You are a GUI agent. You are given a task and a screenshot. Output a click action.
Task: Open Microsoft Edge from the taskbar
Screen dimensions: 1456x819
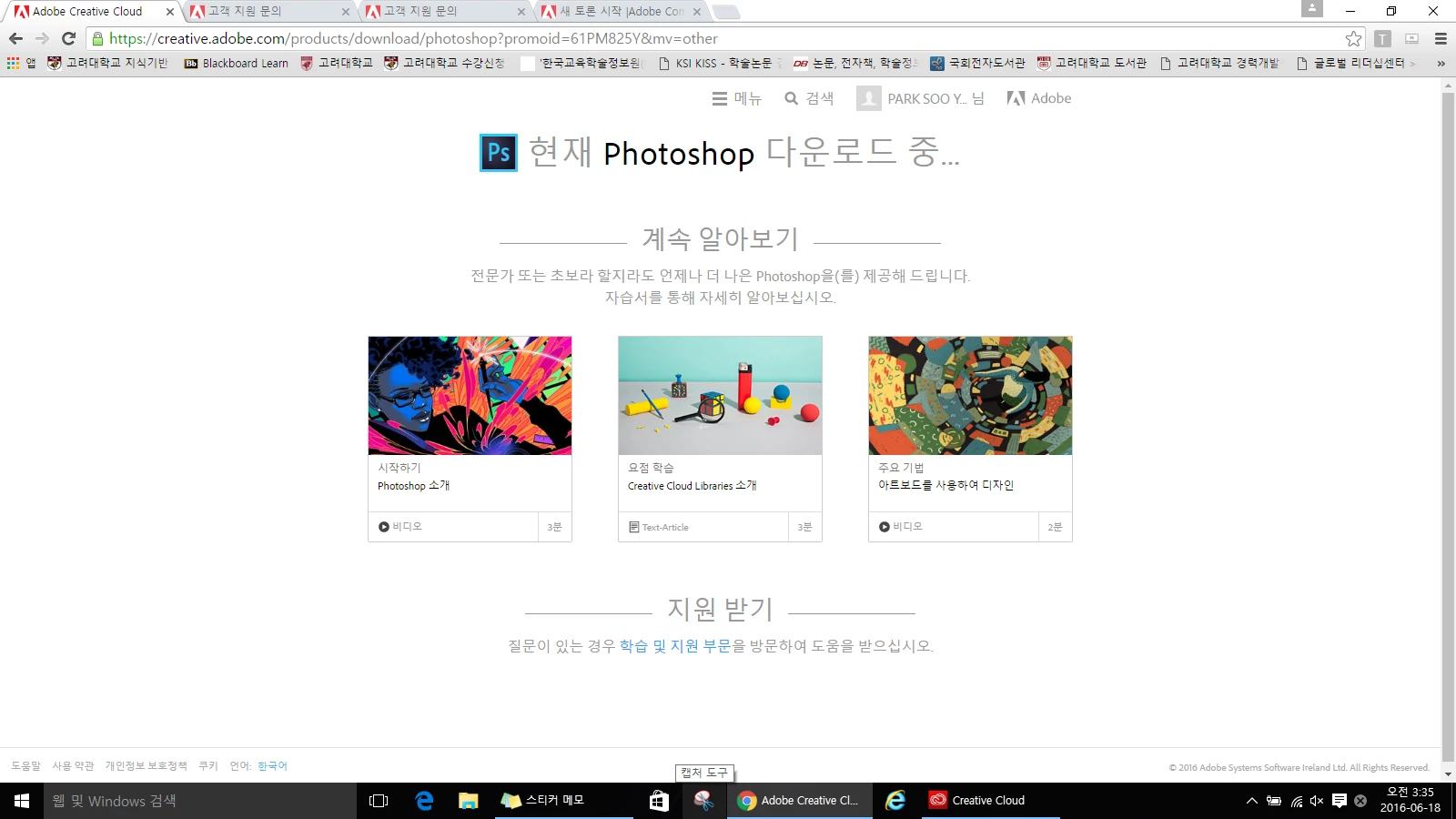coord(424,801)
